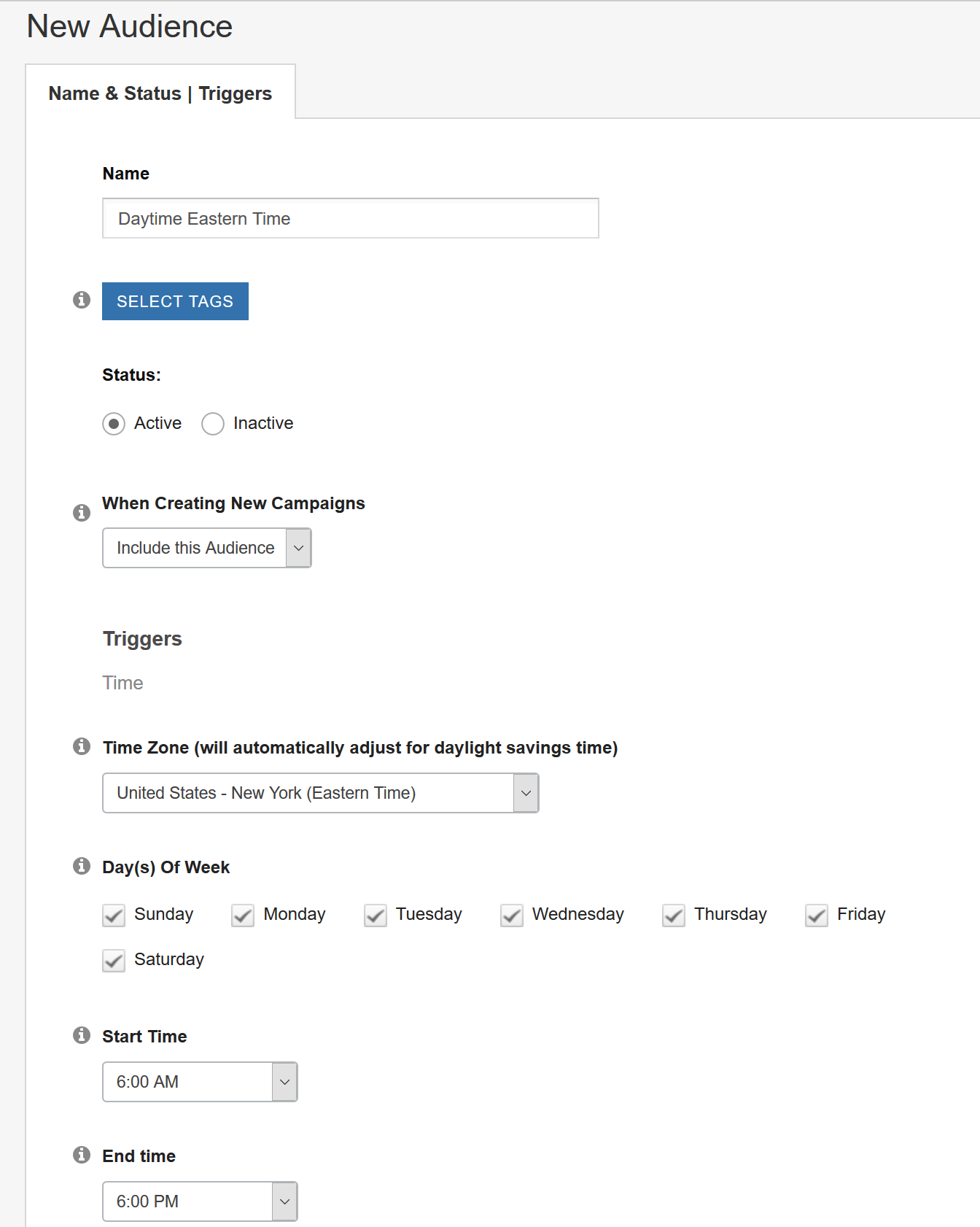Uncheck the Thursday checkbox
The height and width of the screenshot is (1227, 980).
click(673, 916)
